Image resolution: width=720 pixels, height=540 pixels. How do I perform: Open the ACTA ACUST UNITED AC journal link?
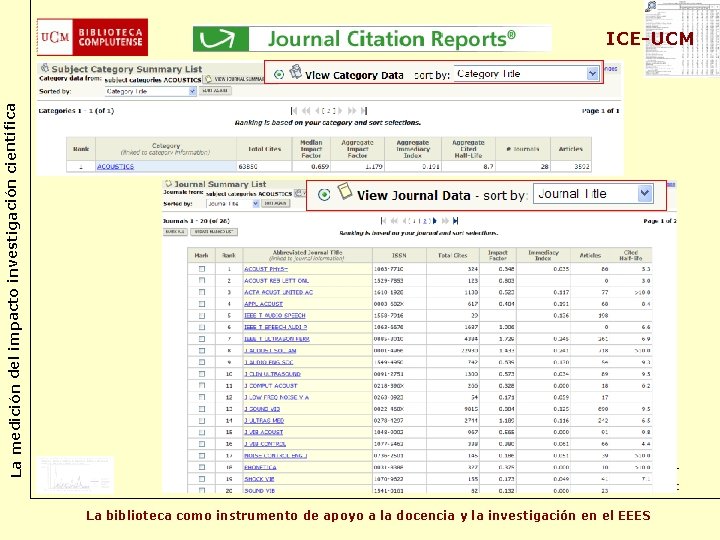tap(278, 292)
